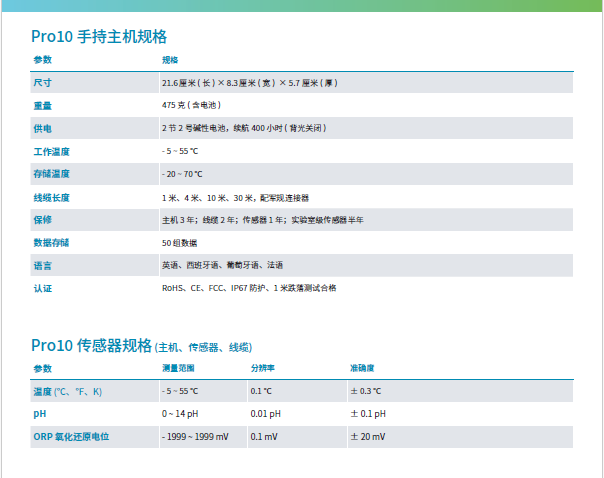Click the '语言' parameter label
The height and width of the screenshot is (478, 604).
coord(42,265)
